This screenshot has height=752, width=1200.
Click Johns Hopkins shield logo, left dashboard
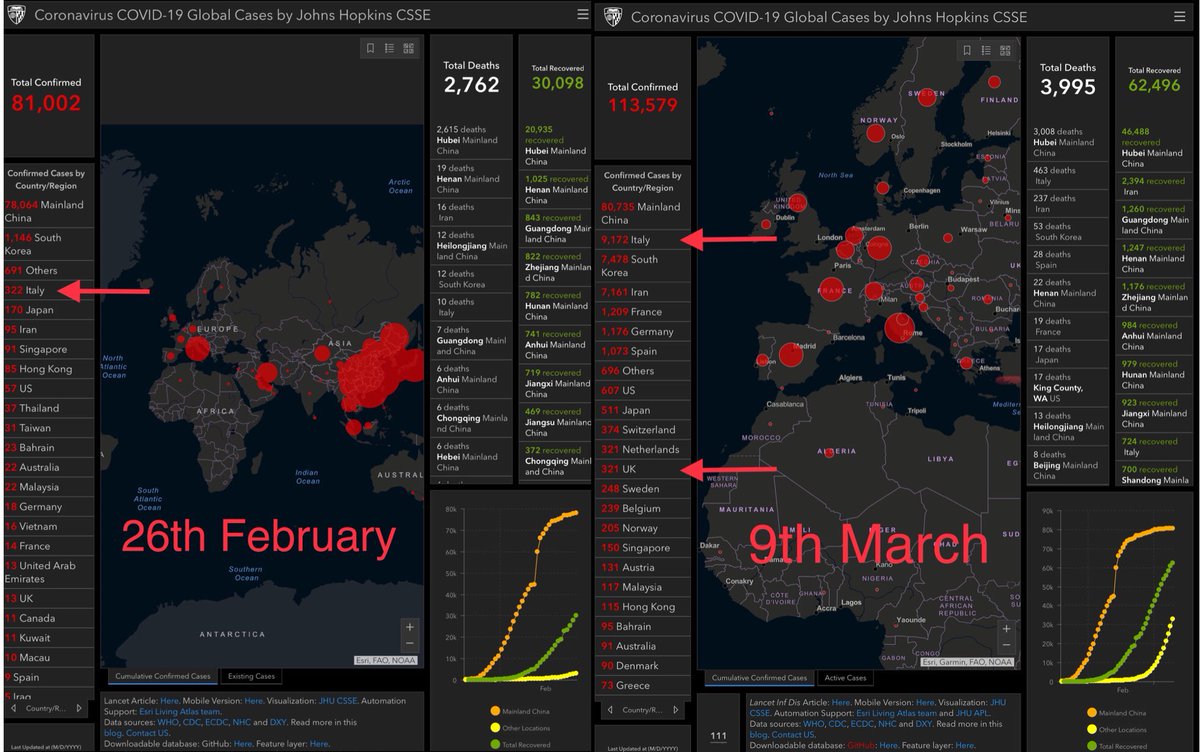17,15
